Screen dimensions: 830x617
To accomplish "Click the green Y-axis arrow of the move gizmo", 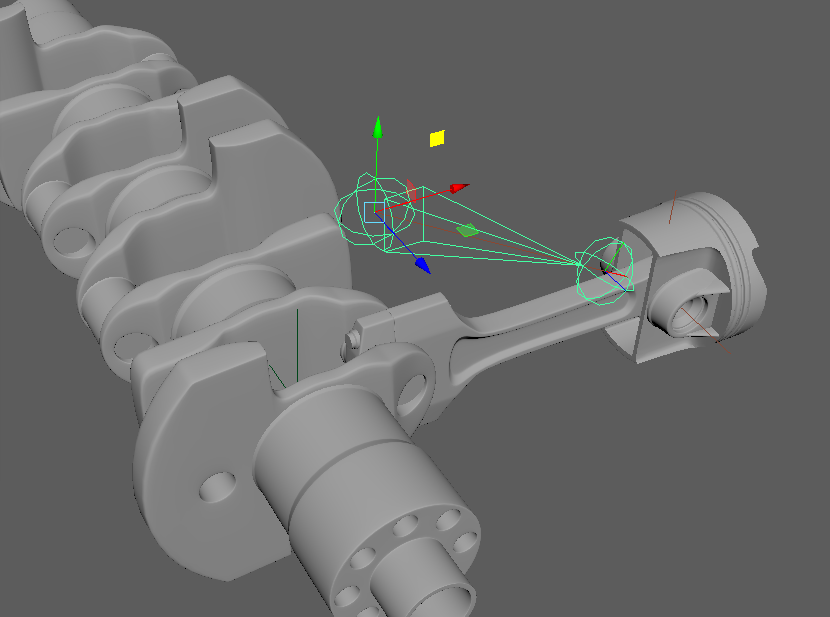I will [x=377, y=128].
